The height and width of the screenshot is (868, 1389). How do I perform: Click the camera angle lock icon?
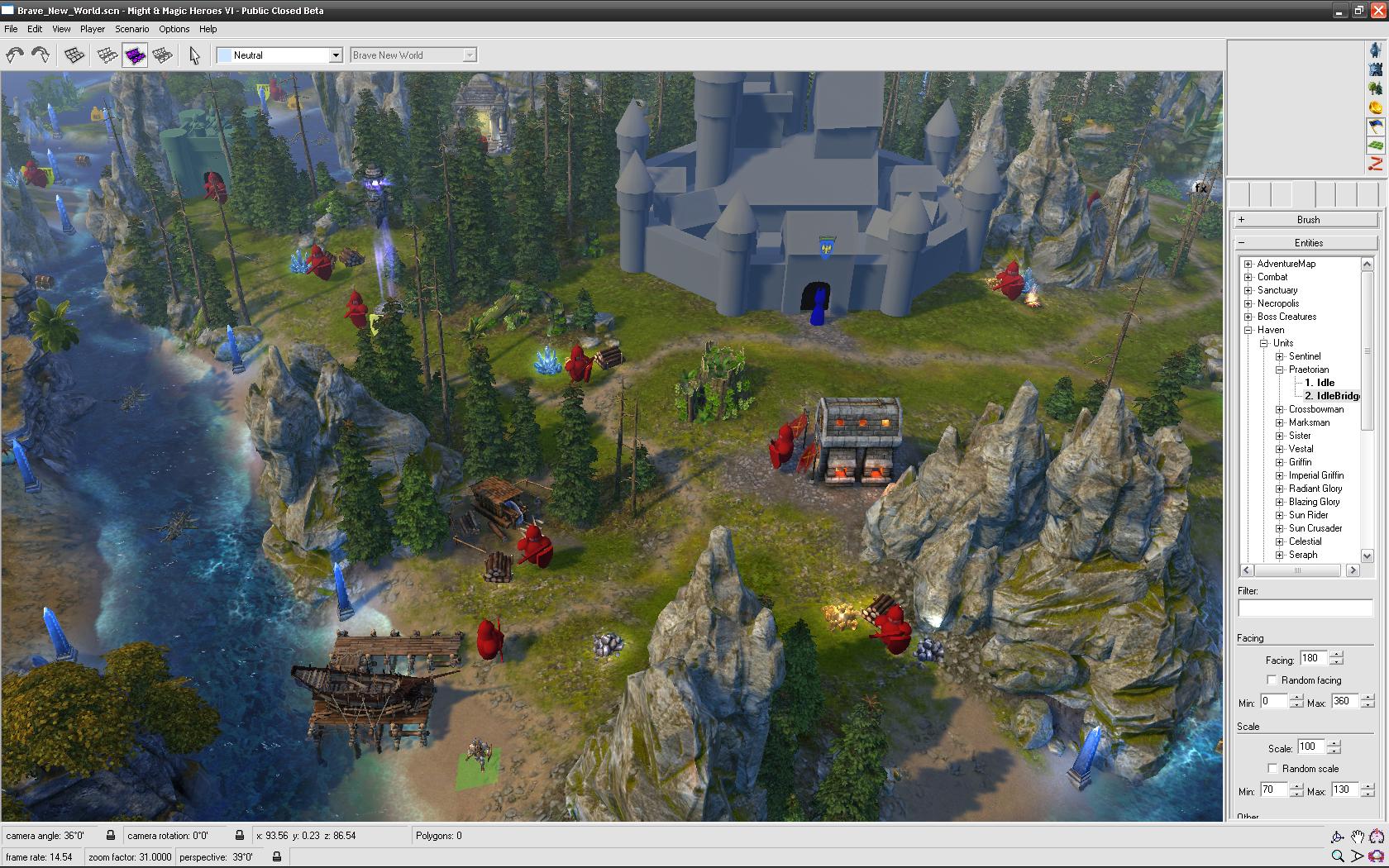(110, 836)
